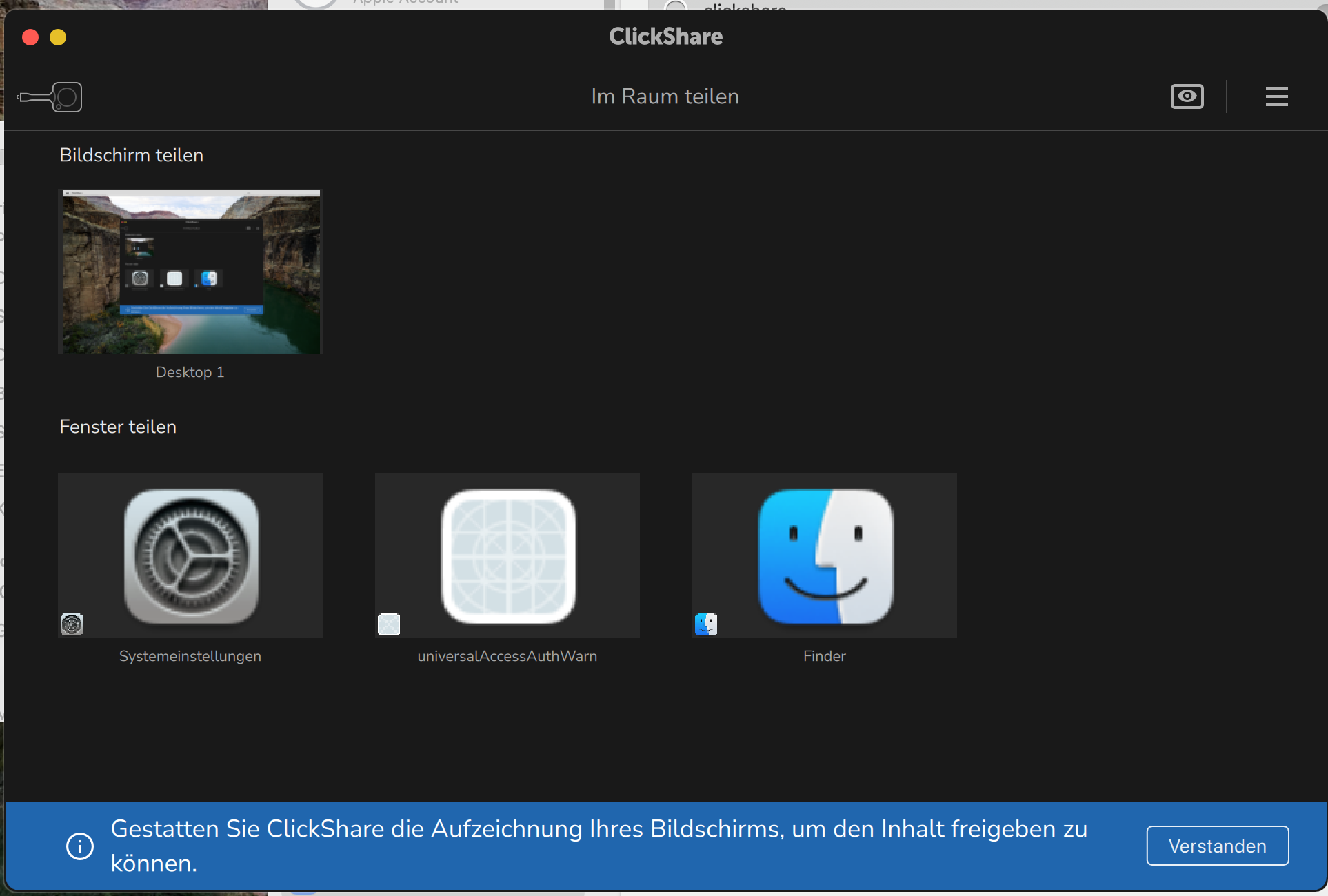Minimize the ClickShare window
This screenshot has width=1328, height=896.
58,37
